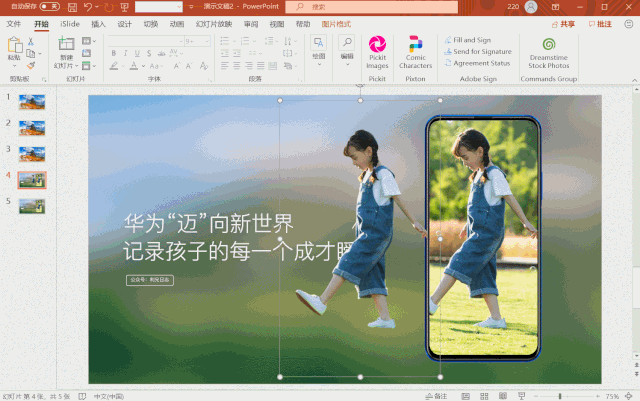Viewport: 640px width, 401px height.
Task: Click the Increase font size icon
Action: point(177,66)
